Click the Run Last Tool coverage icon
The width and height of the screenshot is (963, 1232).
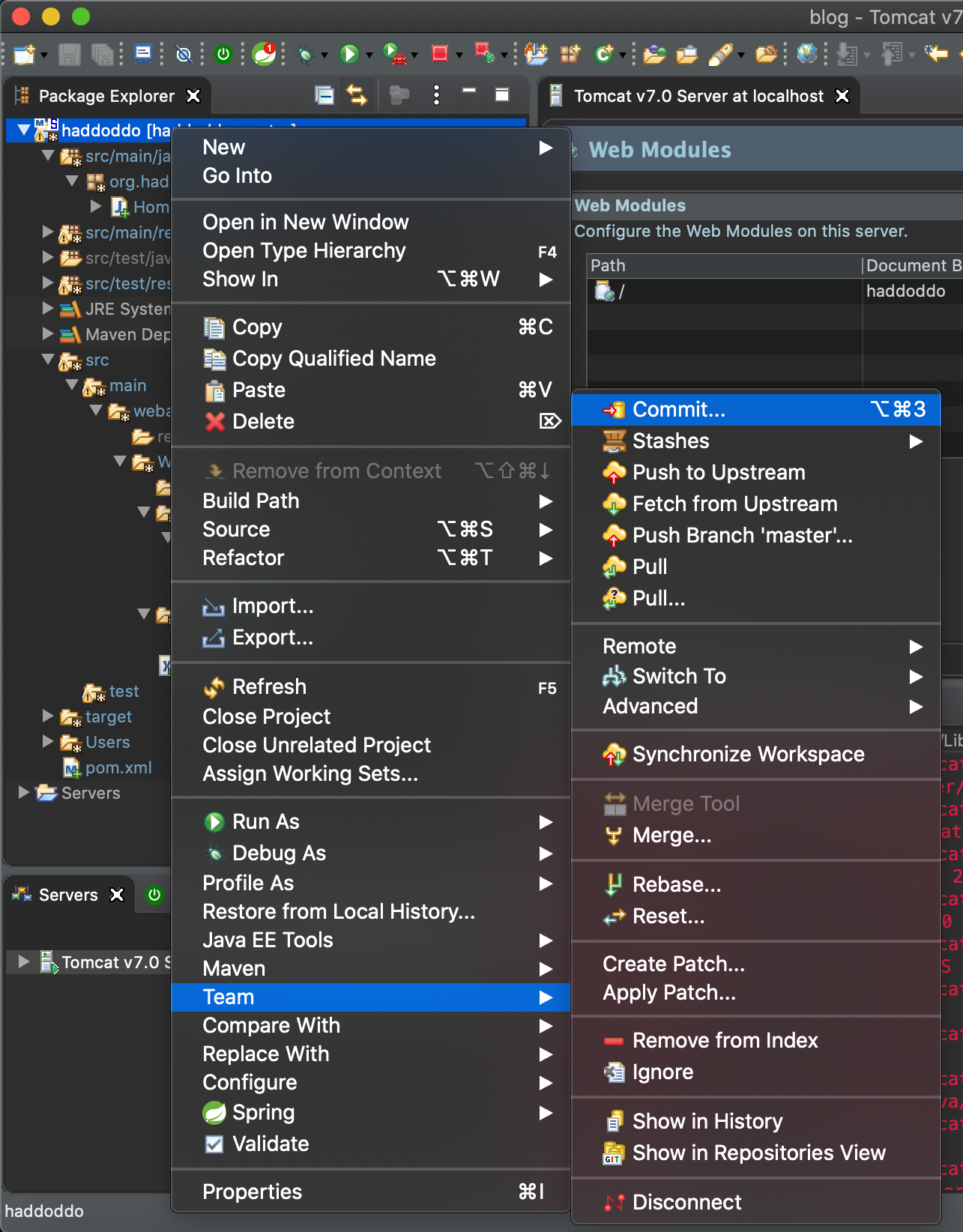pyautogui.click(x=394, y=54)
